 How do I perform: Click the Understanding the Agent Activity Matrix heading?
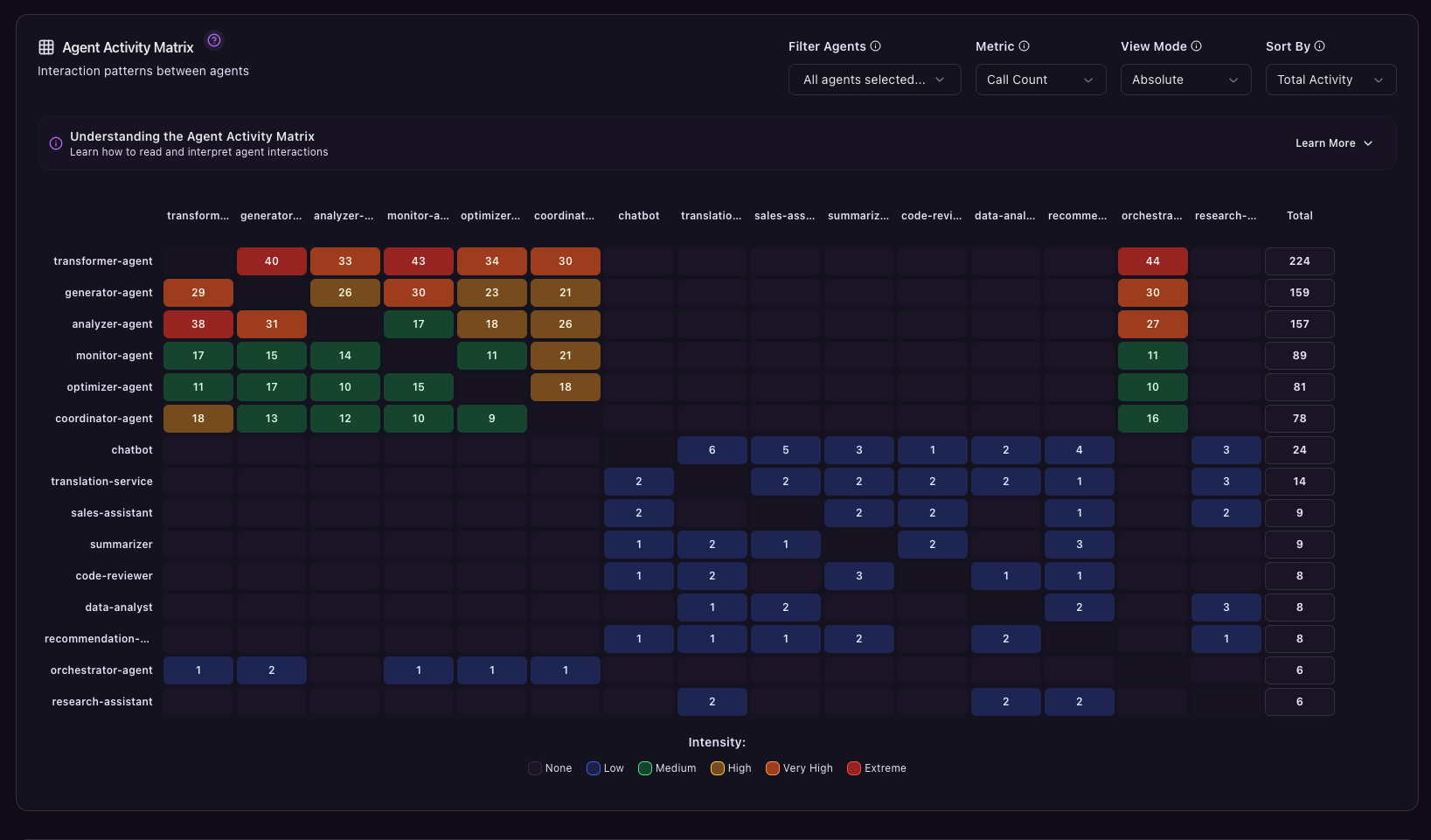pyautogui.click(x=192, y=136)
